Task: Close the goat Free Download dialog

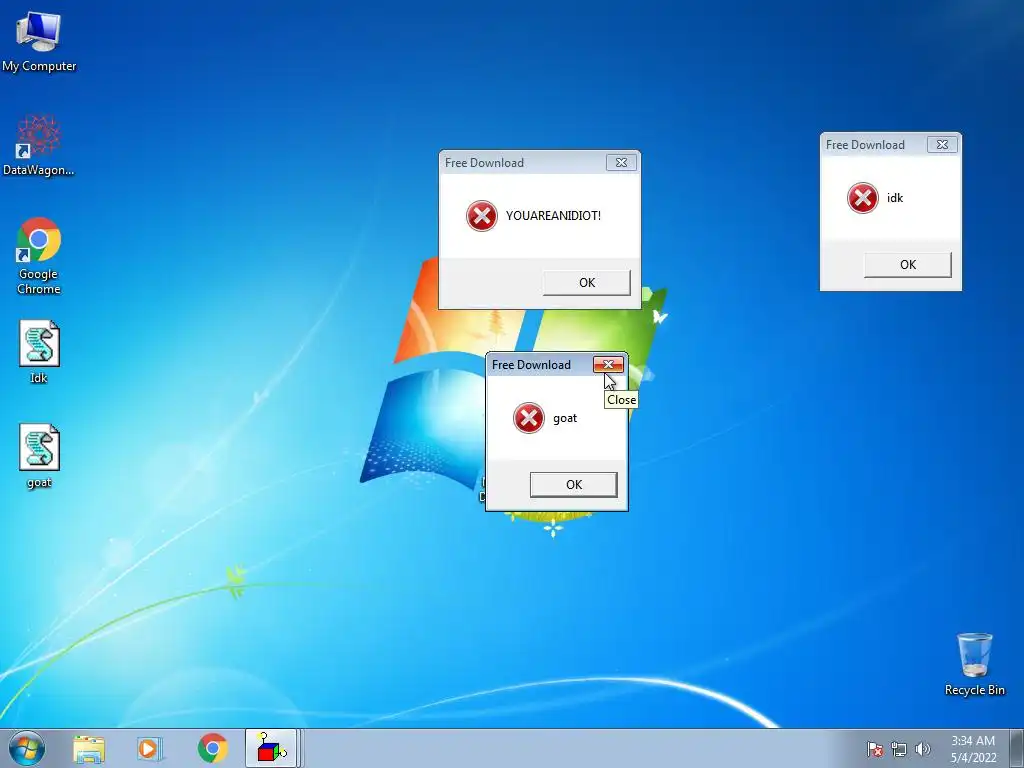Action: click(608, 364)
